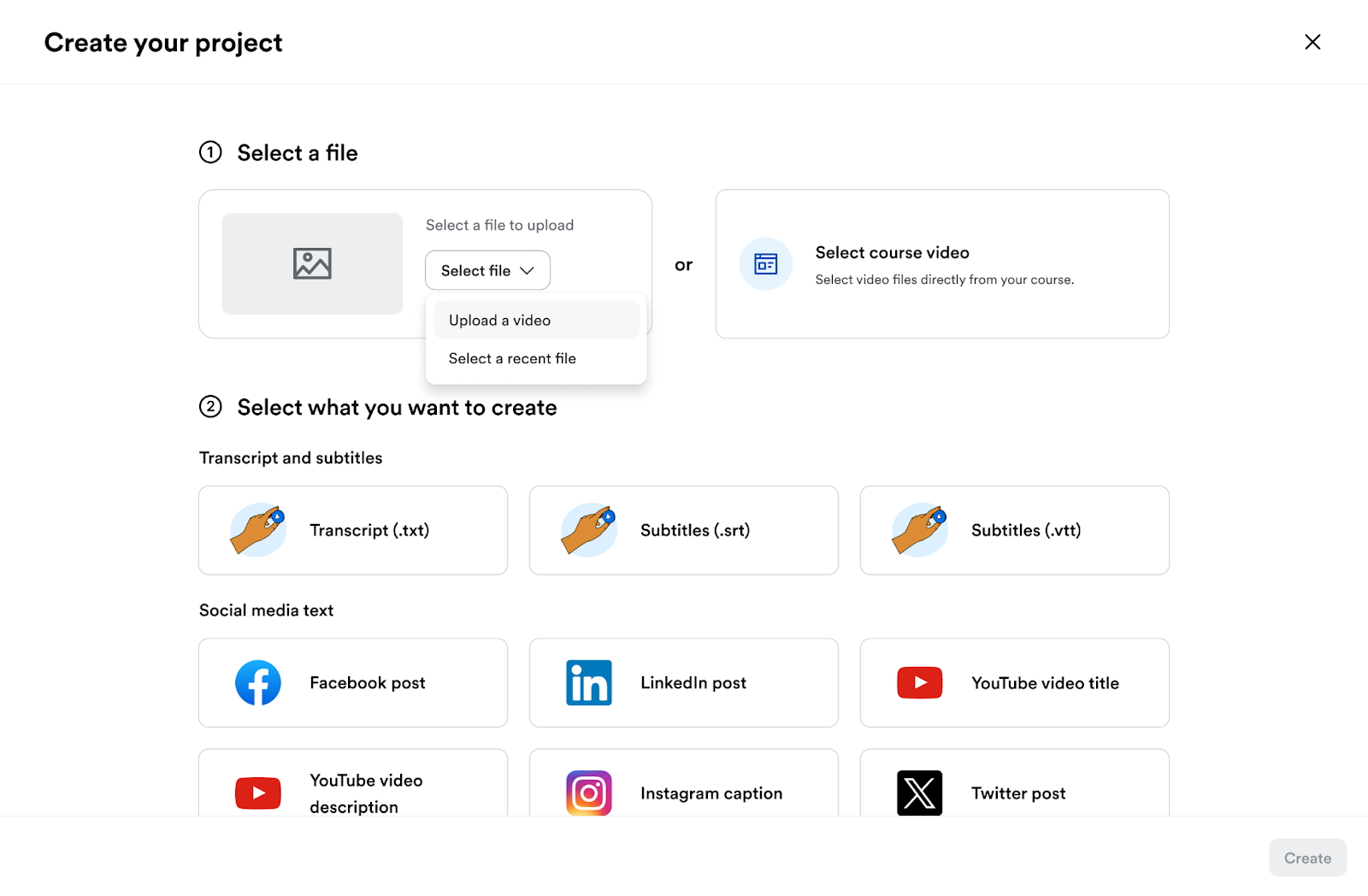Click the chevron on Select file button
1368x896 pixels.
pyautogui.click(x=528, y=270)
